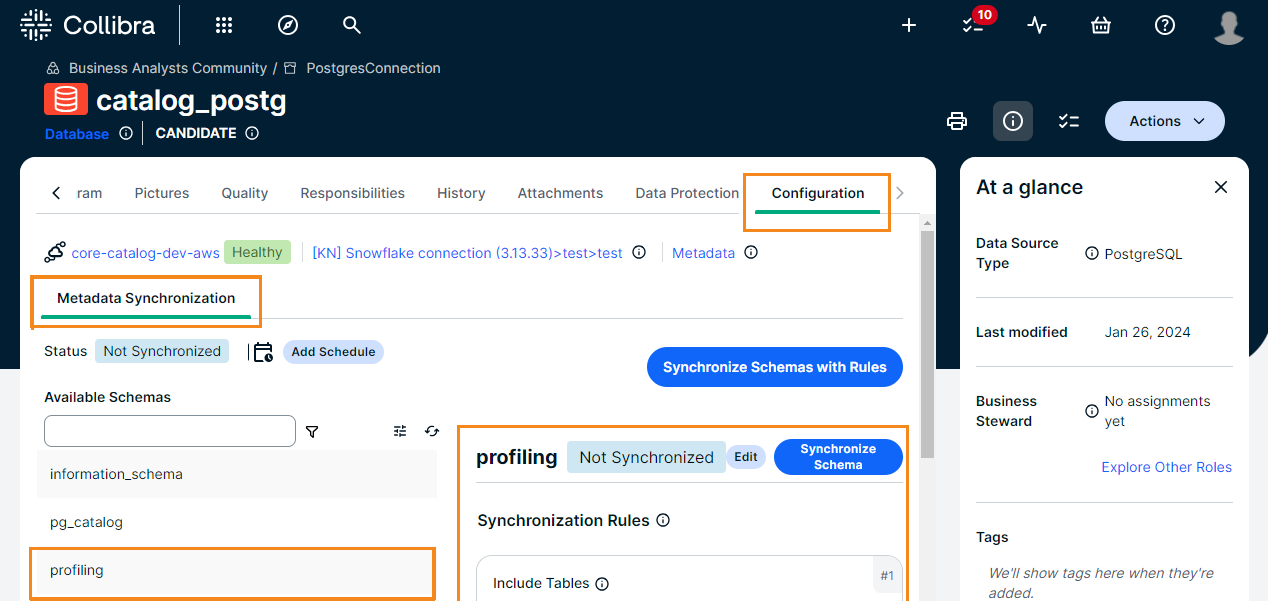Click the print icon
The width and height of the screenshot is (1268, 601).
point(957,121)
